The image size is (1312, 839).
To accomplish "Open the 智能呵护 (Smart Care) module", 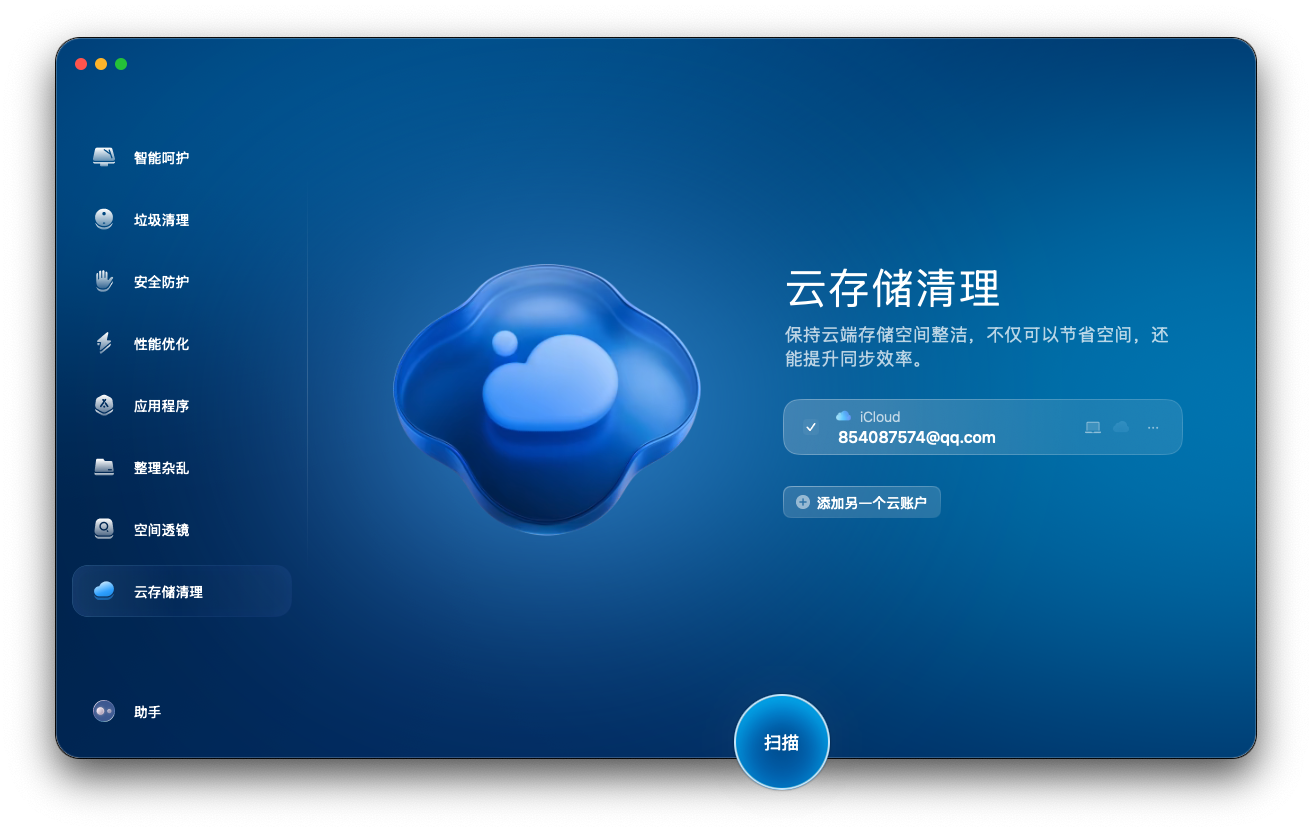I will pos(160,158).
